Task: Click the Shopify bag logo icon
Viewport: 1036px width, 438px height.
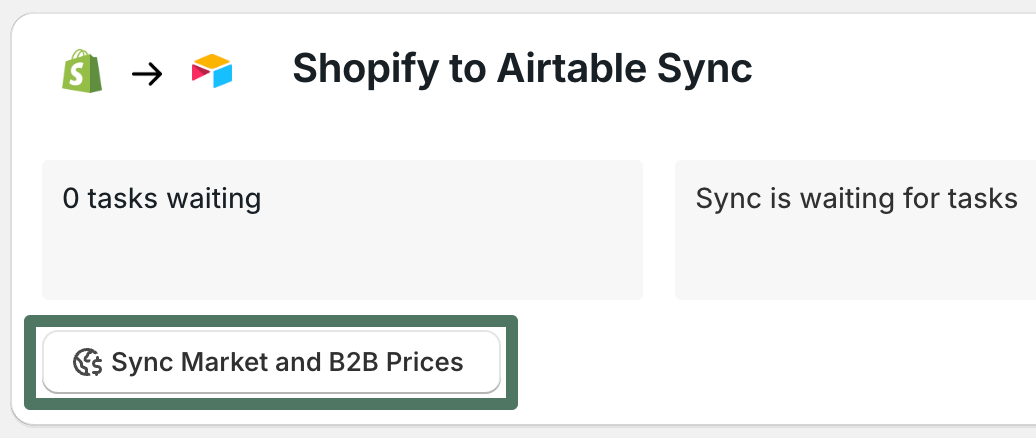Action: tap(82, 72)
